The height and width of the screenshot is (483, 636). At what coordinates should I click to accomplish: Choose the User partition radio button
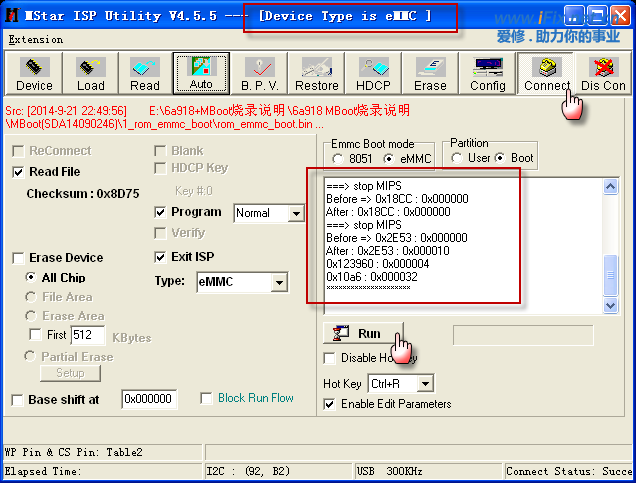(458, 158)
